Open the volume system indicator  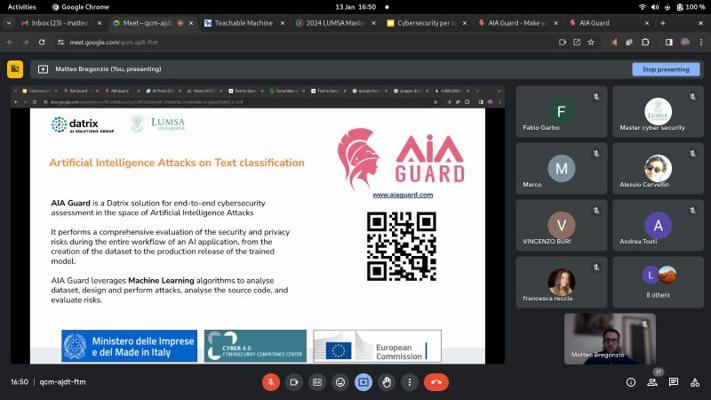(x=655, y=7)
